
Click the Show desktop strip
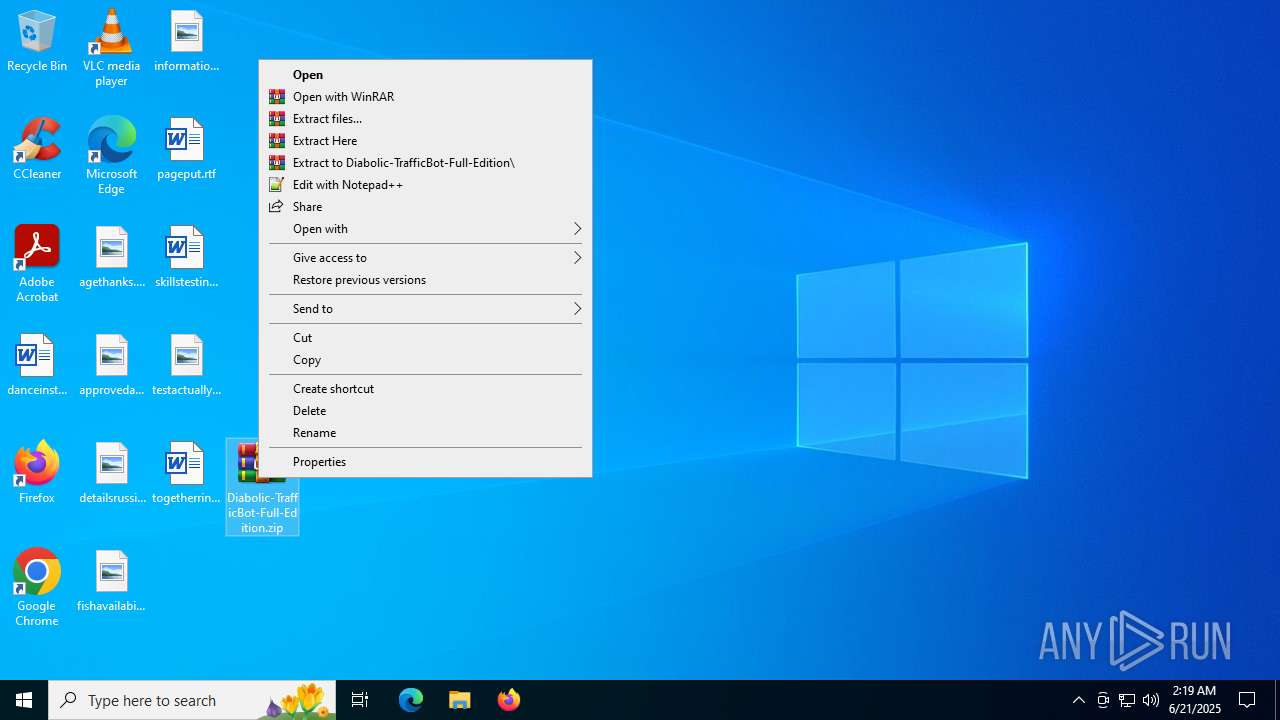click(x=1277, y=700)
